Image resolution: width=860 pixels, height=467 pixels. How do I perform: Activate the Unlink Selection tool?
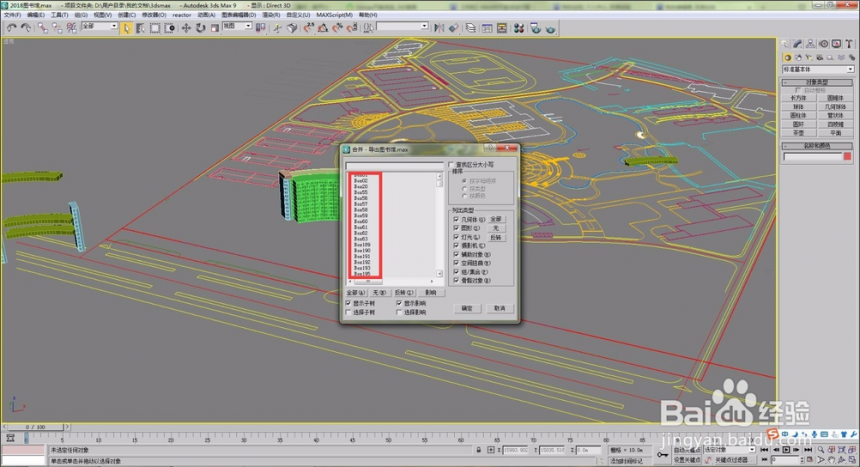click(x=56, y=27)
